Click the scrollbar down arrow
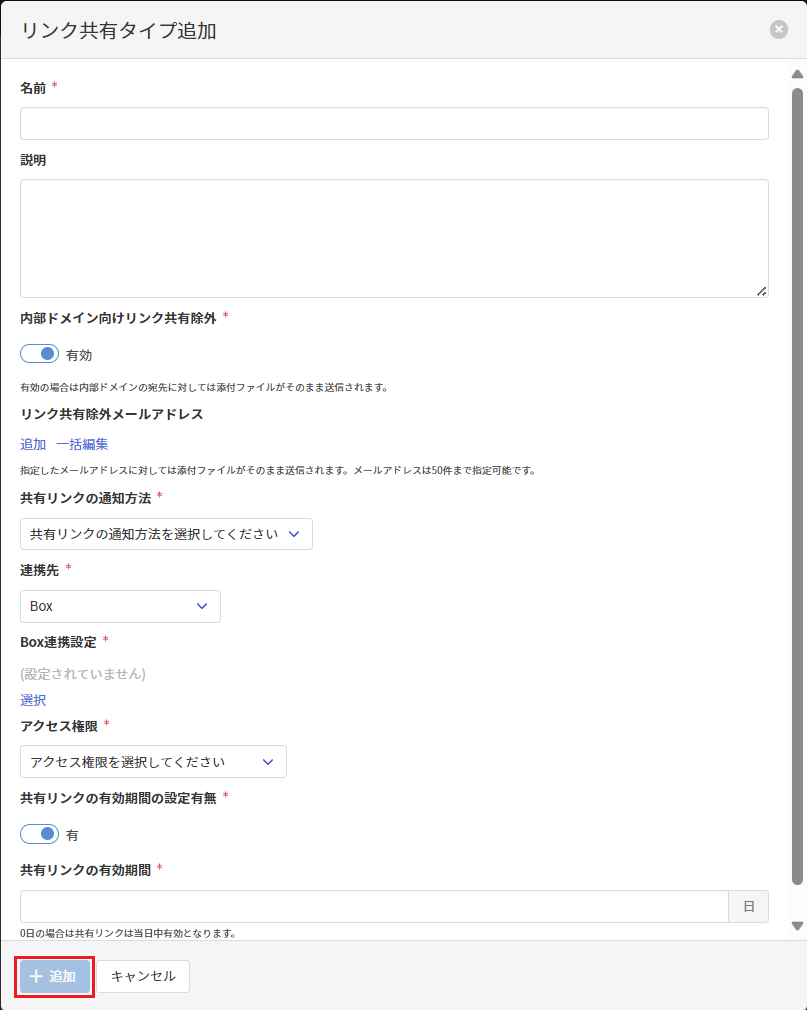Screen dimensions: 807x1010 click(x=797, y=926)
